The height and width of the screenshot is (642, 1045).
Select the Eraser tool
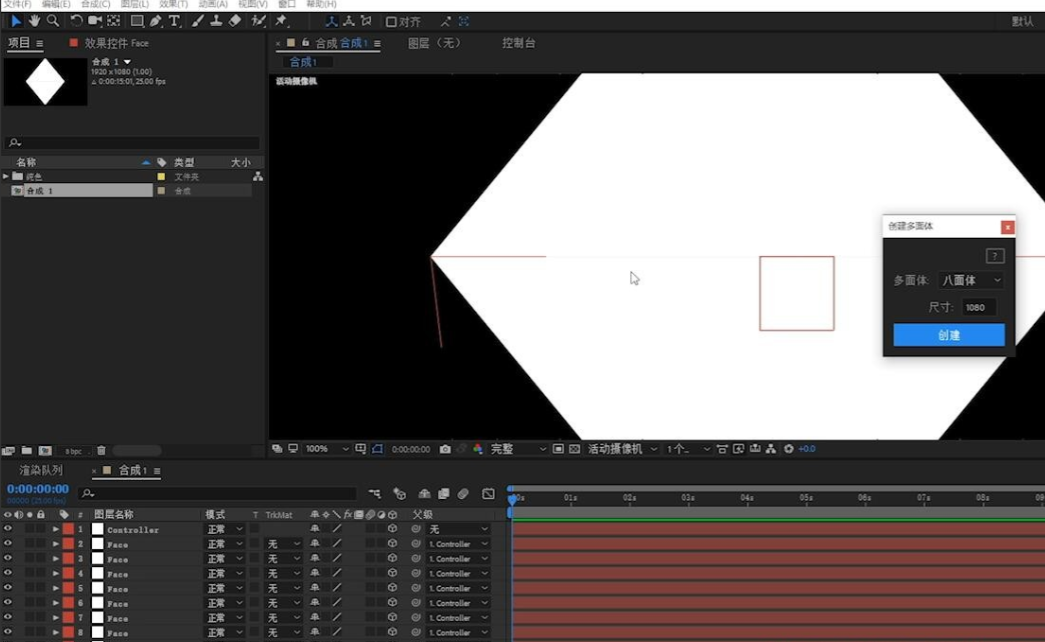pyautogui.click(x=235, y=21)
